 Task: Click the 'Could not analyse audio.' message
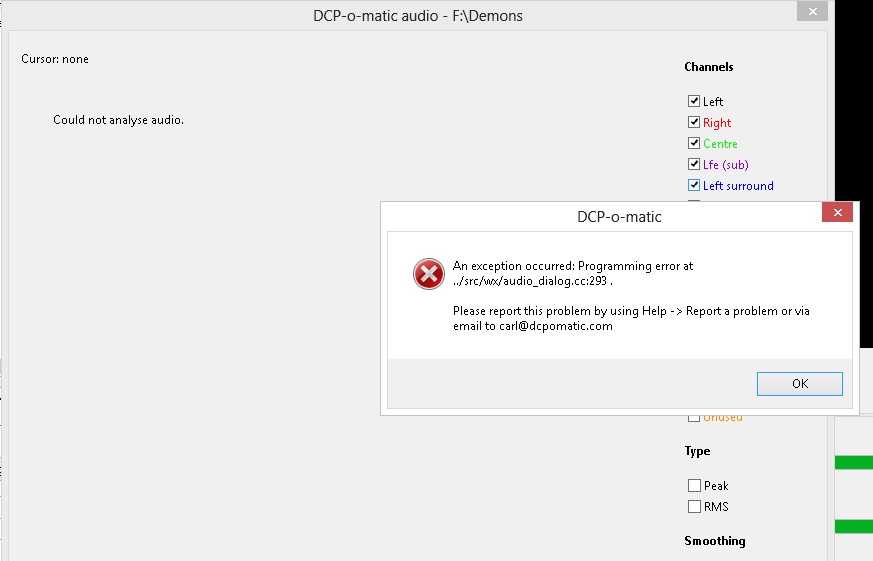point(119,120)
